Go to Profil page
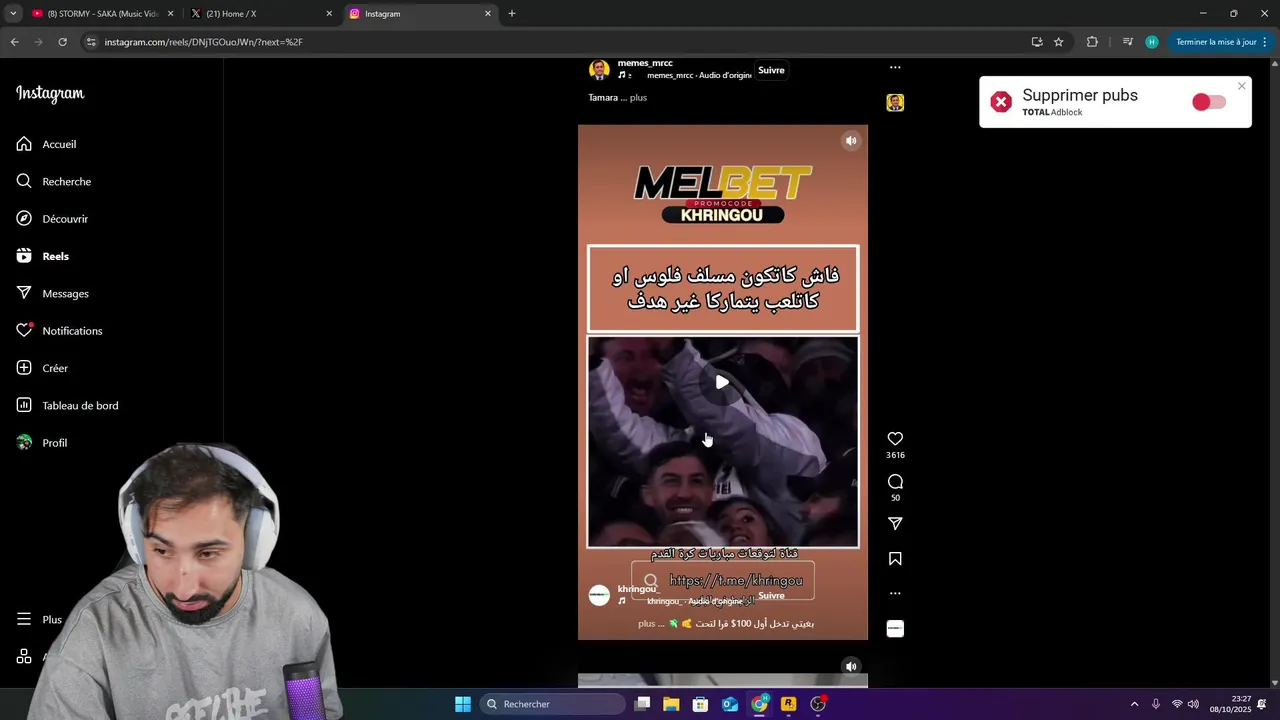This screenshot has height=720, width=1280. [42, 443]
